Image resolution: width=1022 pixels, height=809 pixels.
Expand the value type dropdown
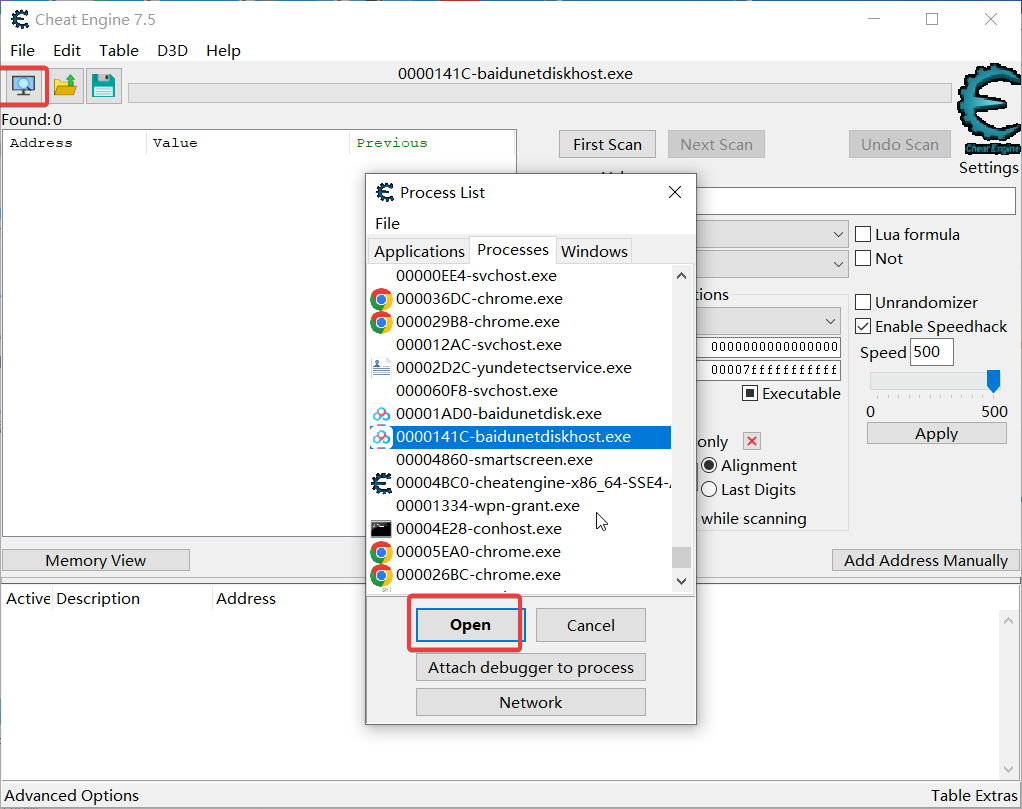838,264
